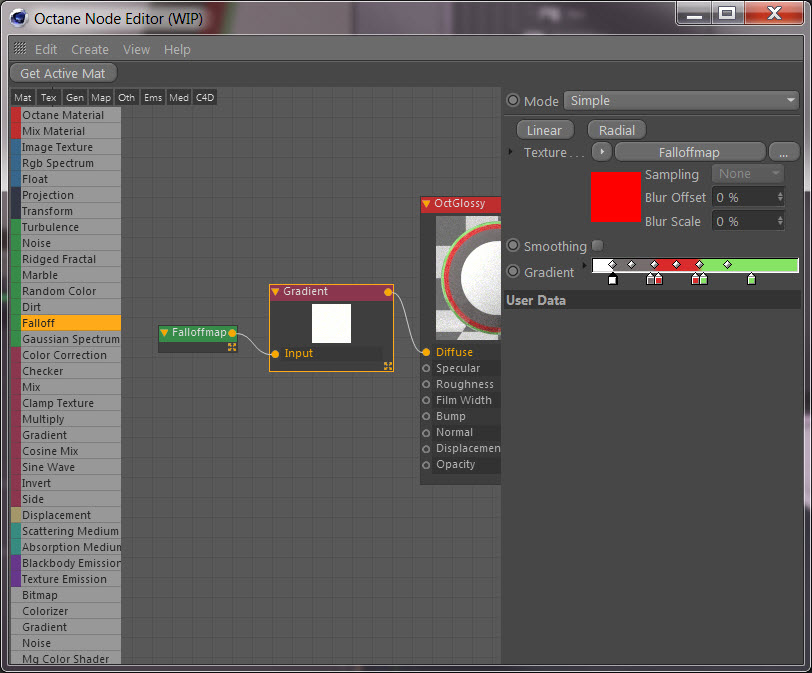812x673 pixels.
Task: Switch to the Ems tab
Action: click(153, 97)
